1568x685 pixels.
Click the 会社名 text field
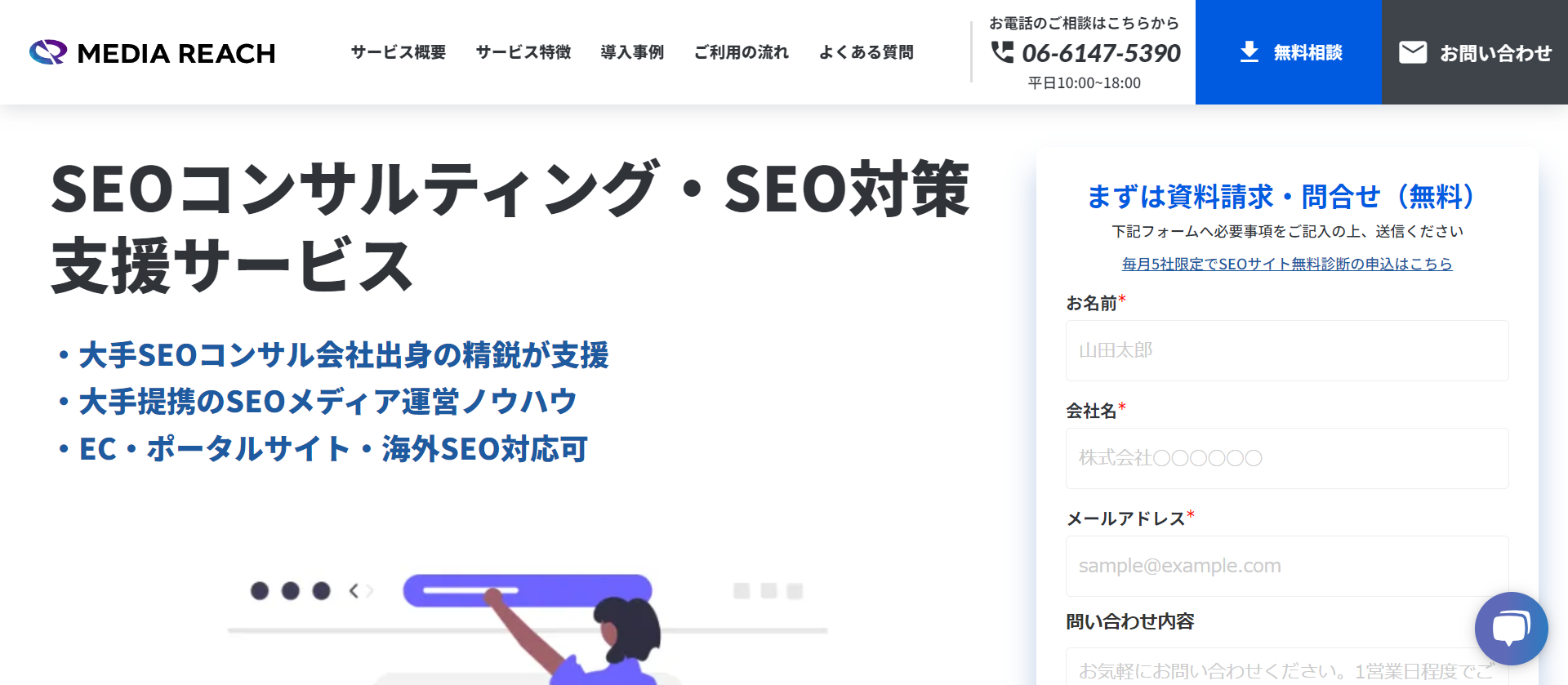click(1287, 458)
